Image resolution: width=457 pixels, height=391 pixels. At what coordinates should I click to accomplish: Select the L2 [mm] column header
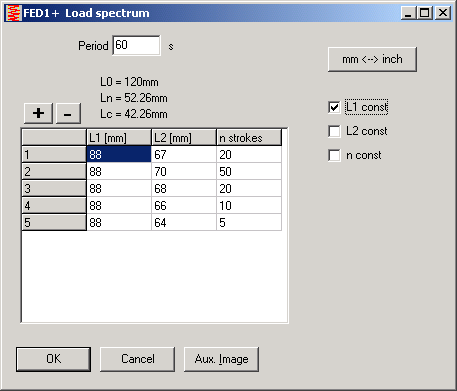[184, 138]
